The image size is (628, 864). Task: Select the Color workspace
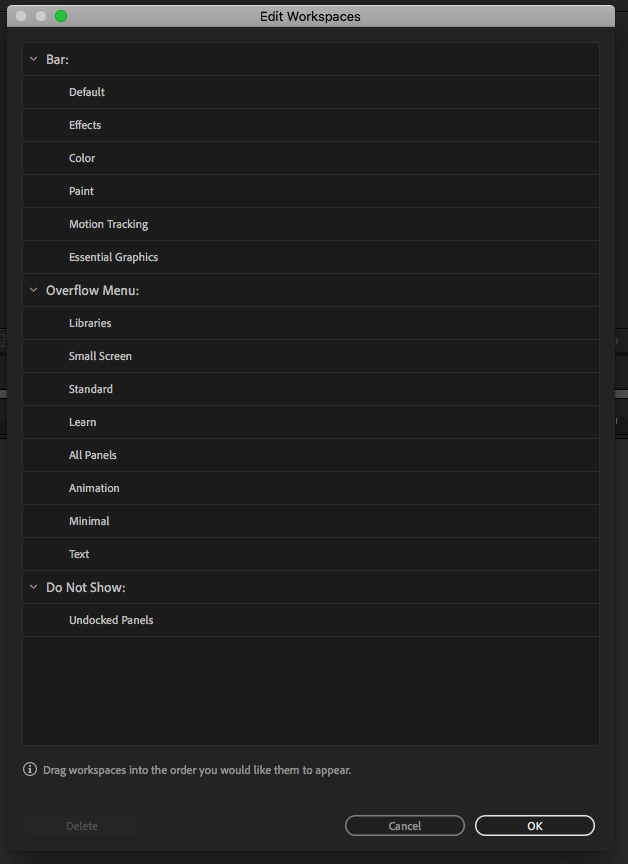81,157
